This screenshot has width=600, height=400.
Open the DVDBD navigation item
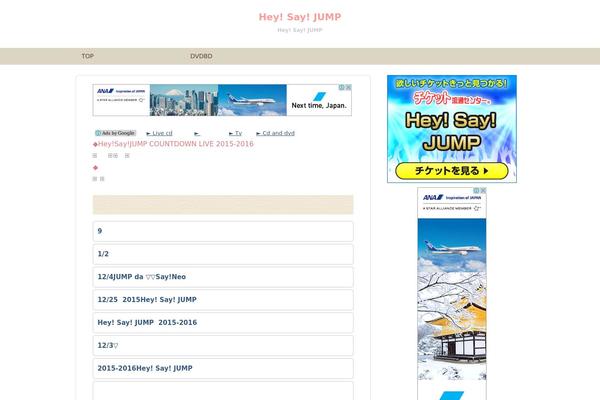(x=201, y=56)
